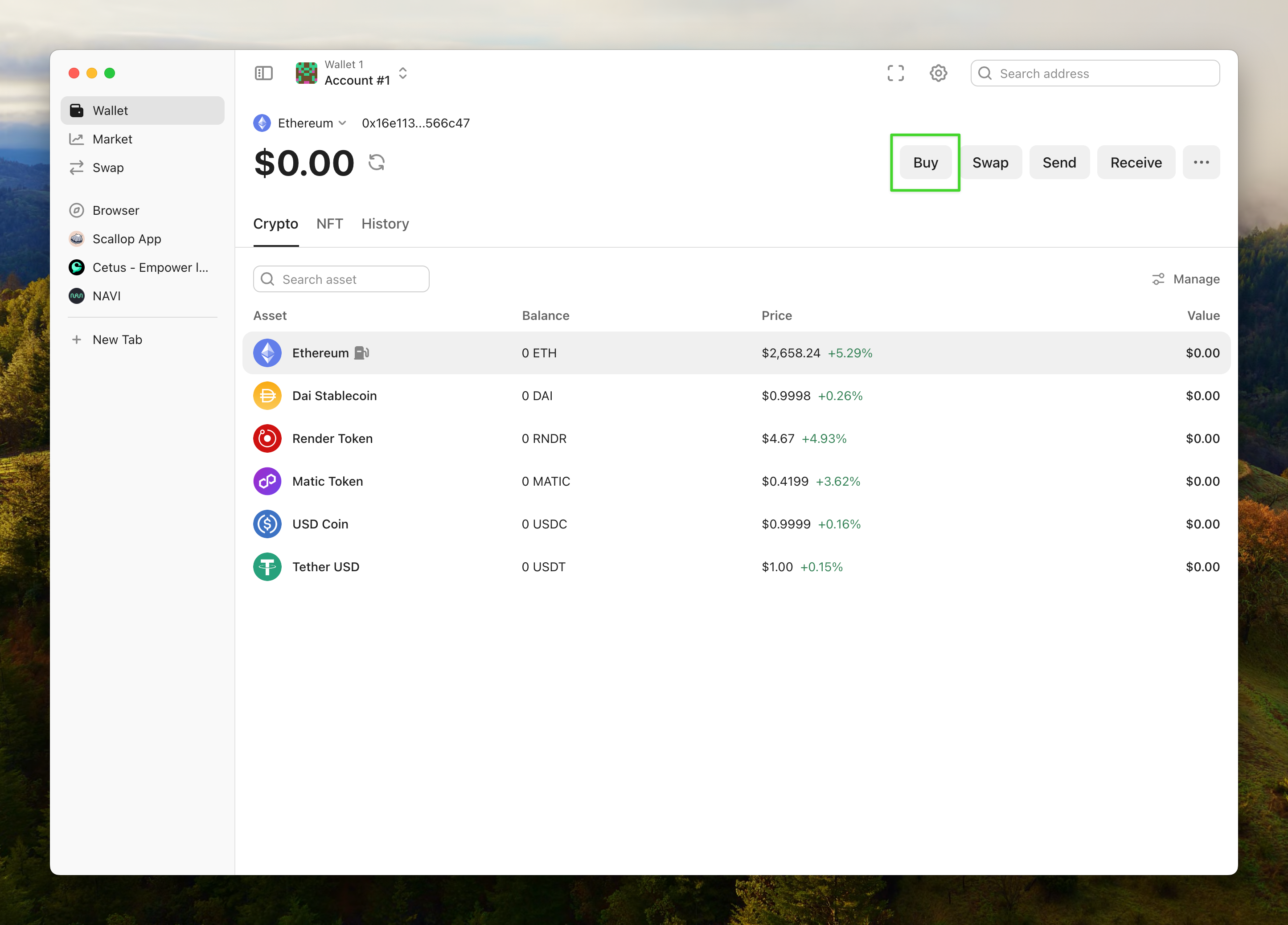The image size is (1288, 925).
Task: Select the Tether USD asset name
Action: click(326, 567)
